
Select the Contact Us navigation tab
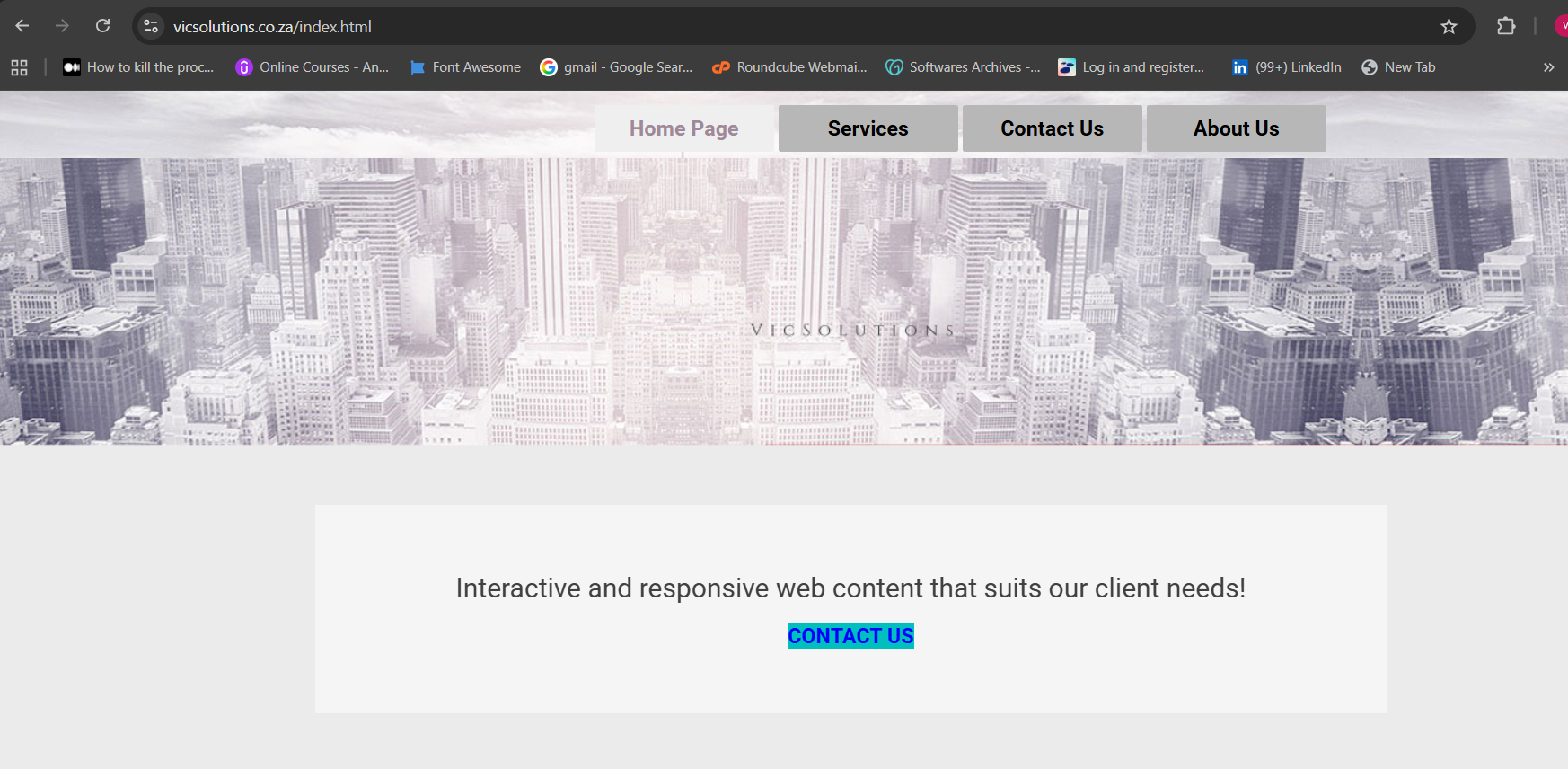[x=1052, y=128]
